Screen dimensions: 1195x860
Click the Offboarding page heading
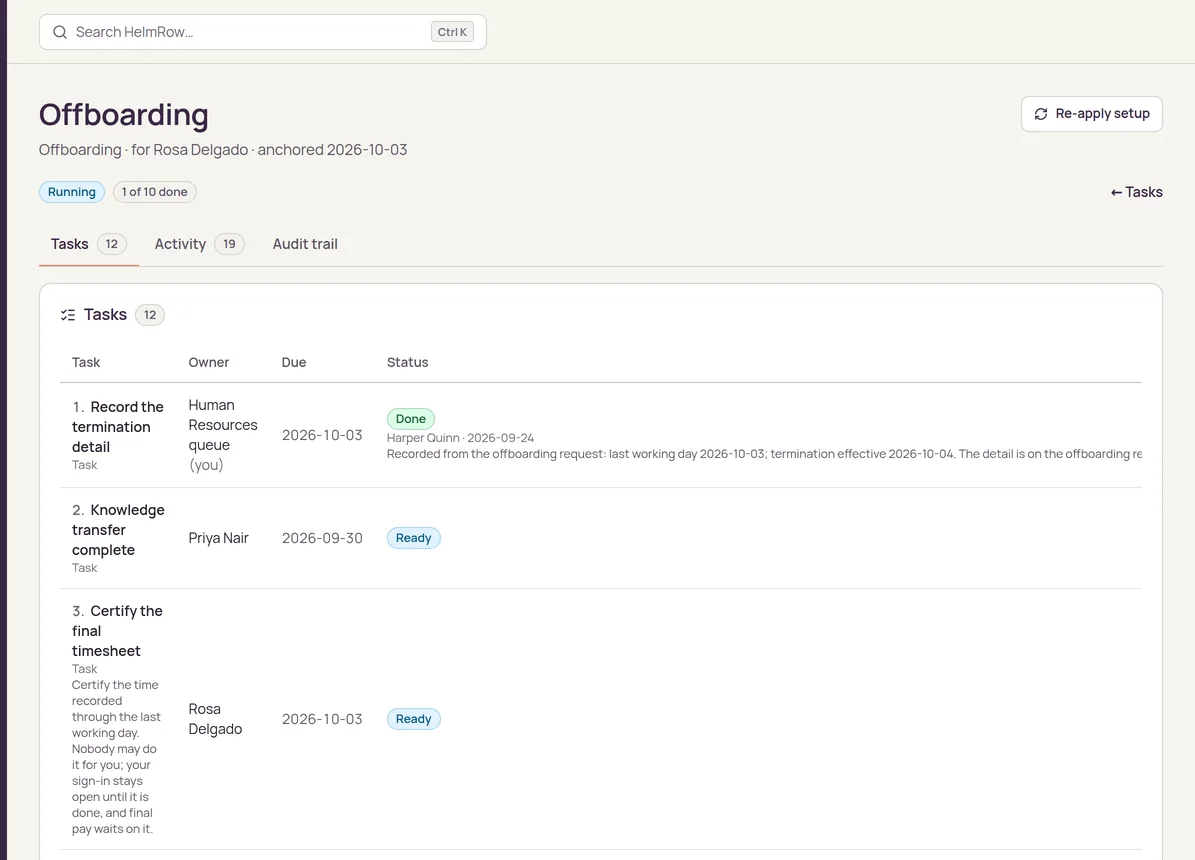[123, 114]
